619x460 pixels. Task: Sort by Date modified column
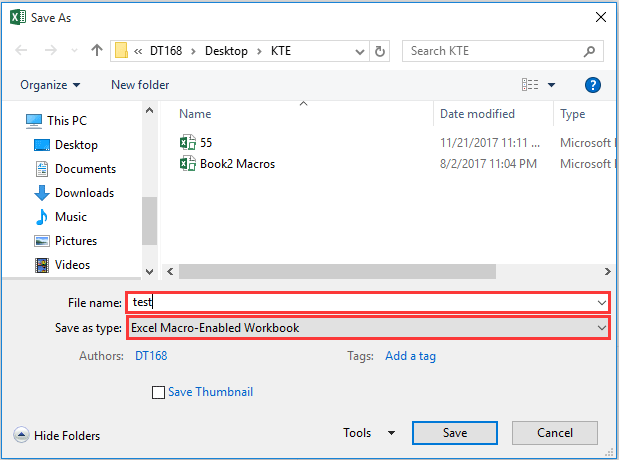[477, 114]
